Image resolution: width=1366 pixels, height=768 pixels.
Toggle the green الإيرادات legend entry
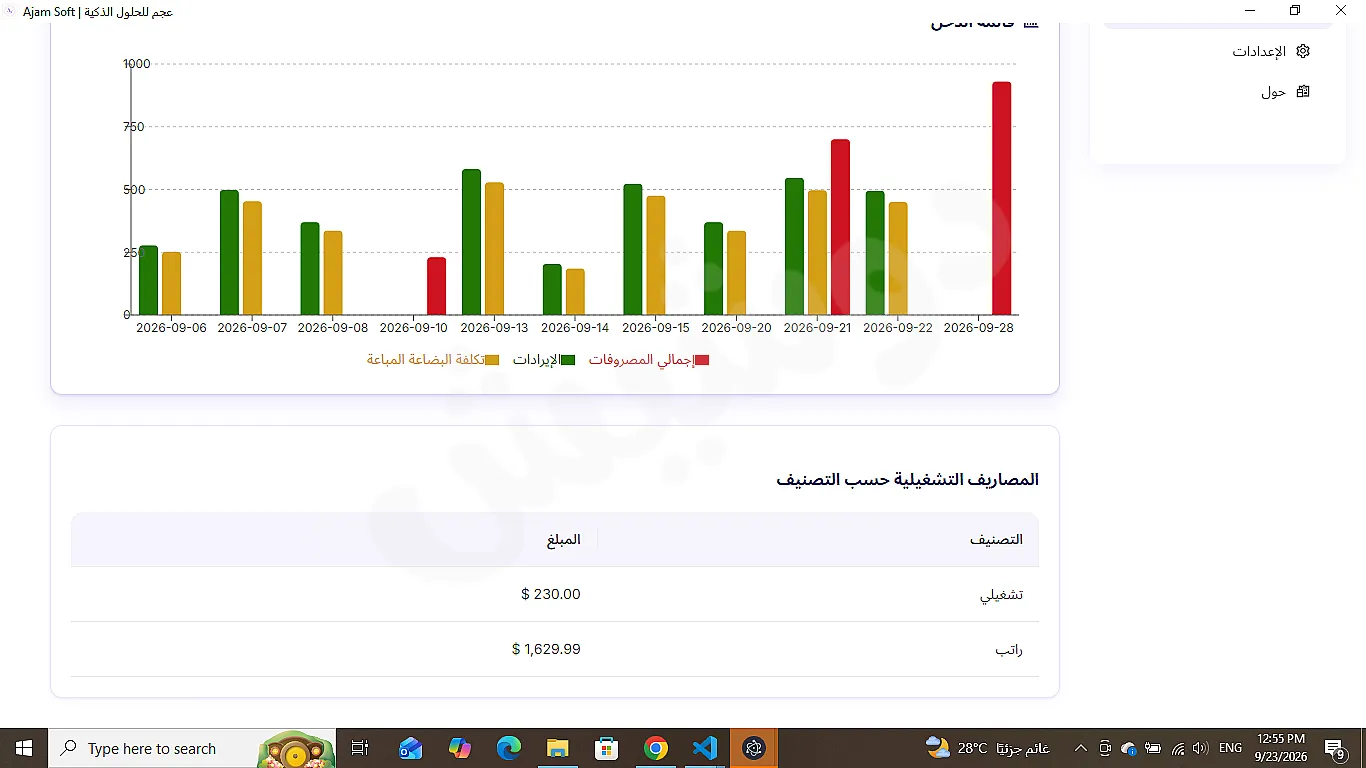tap(544, 360)
